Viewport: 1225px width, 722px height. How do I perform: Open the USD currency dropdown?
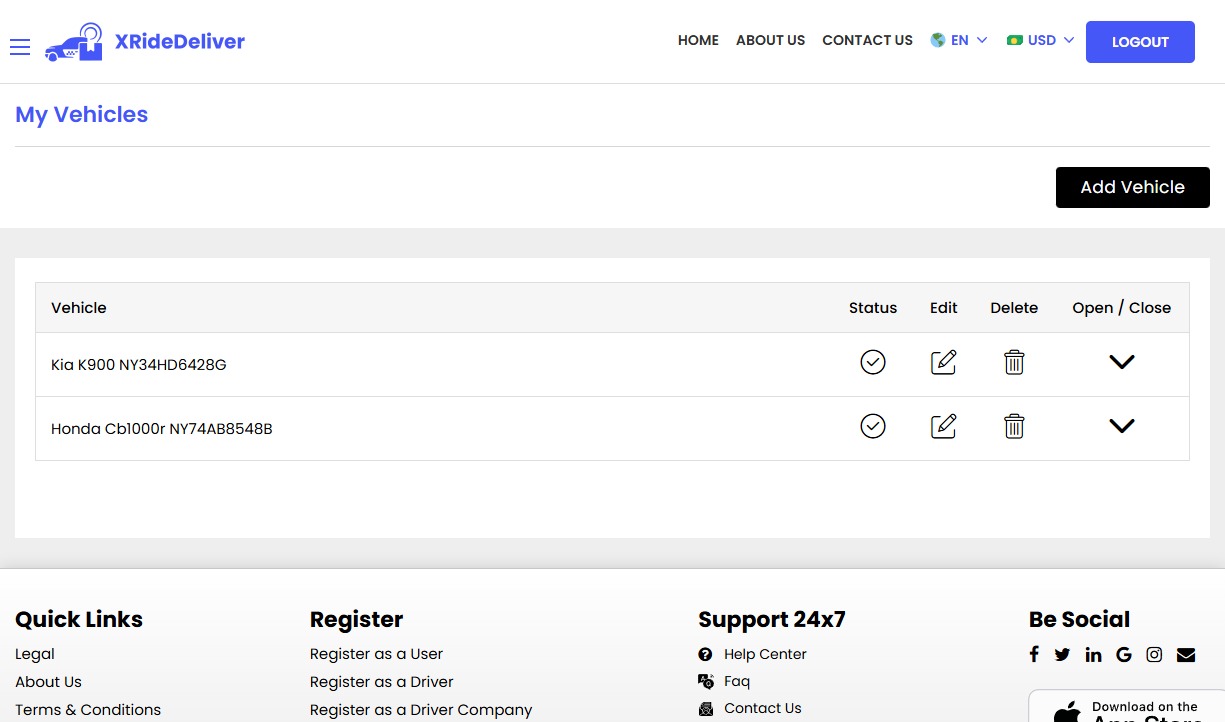click(x=1041, y=41)
